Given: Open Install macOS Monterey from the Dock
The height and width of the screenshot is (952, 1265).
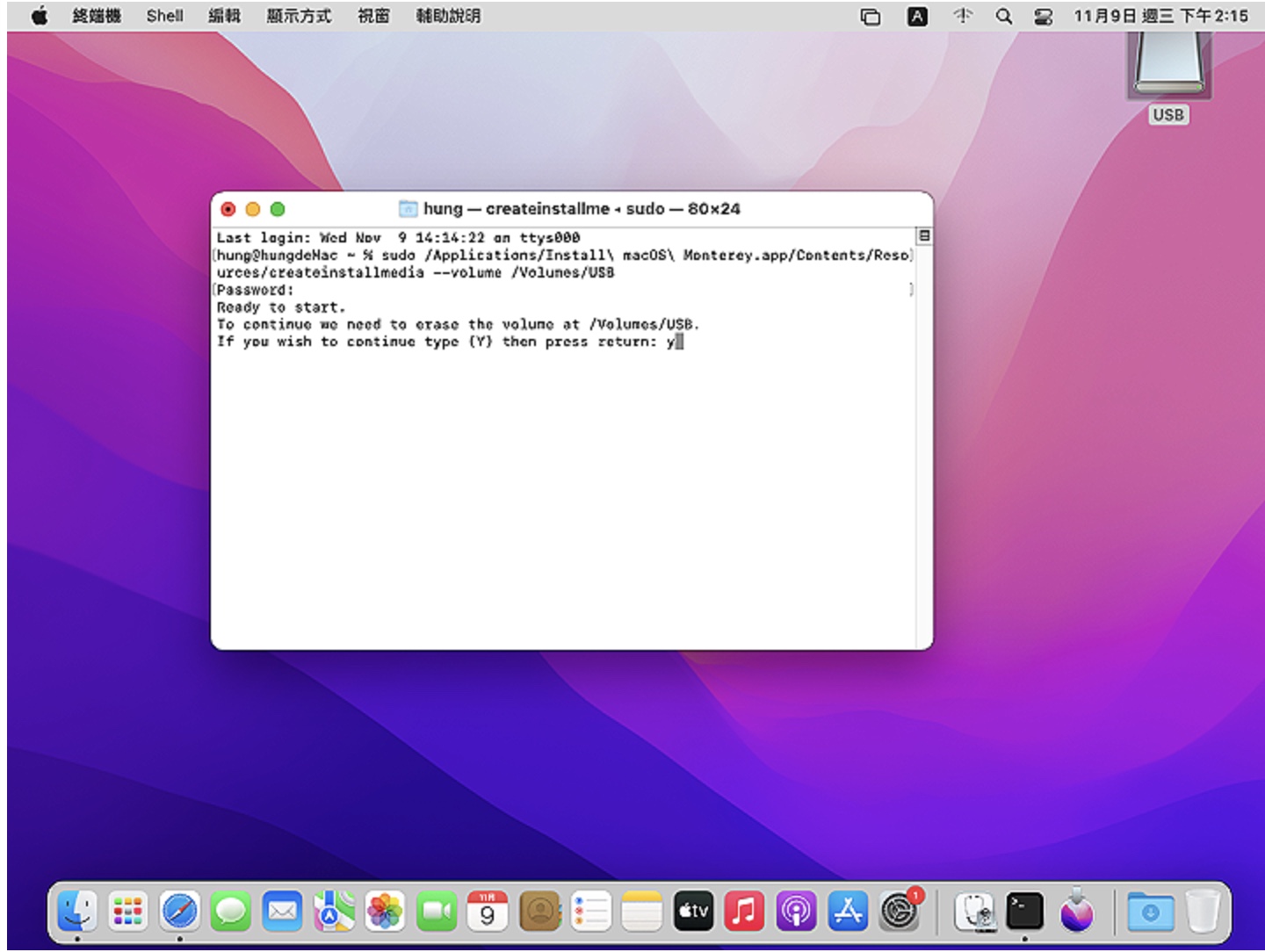Looking at the screenshot, I should click(x=1077, y=911).
